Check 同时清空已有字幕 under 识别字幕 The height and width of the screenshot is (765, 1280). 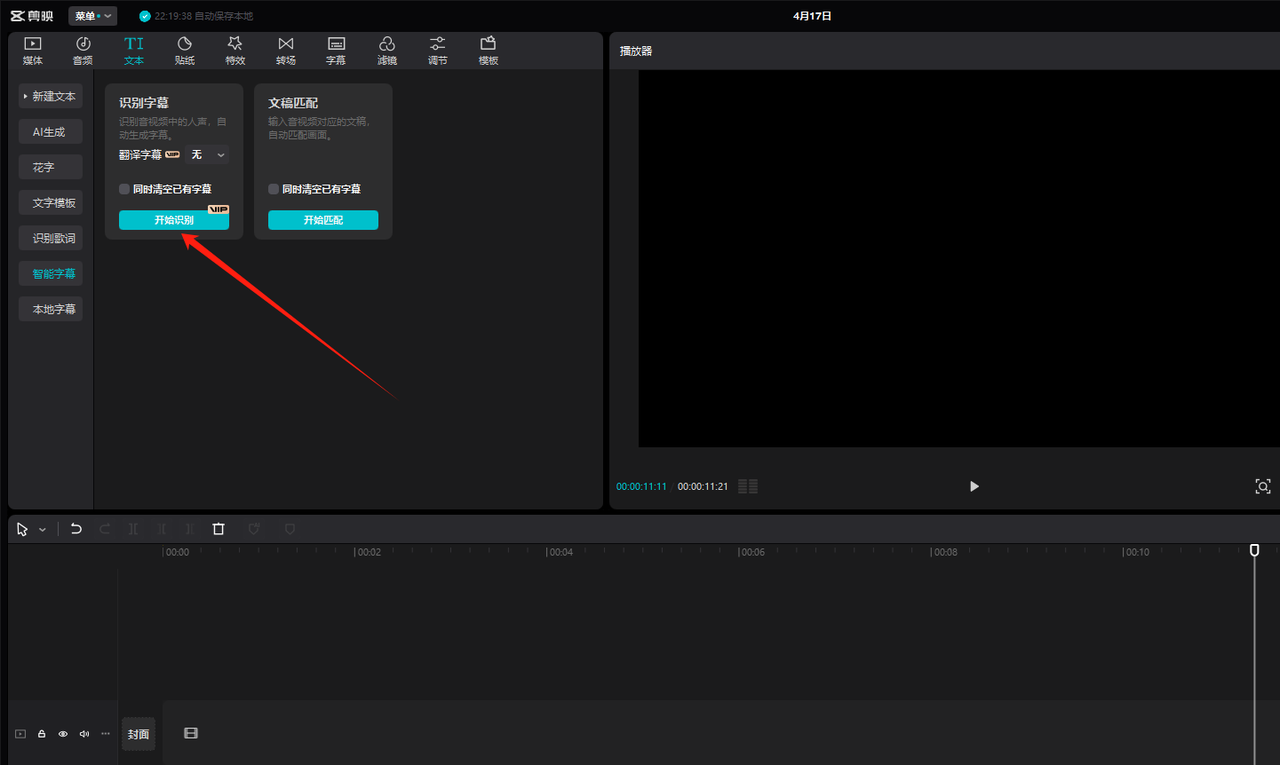click(x=124, y=189)
